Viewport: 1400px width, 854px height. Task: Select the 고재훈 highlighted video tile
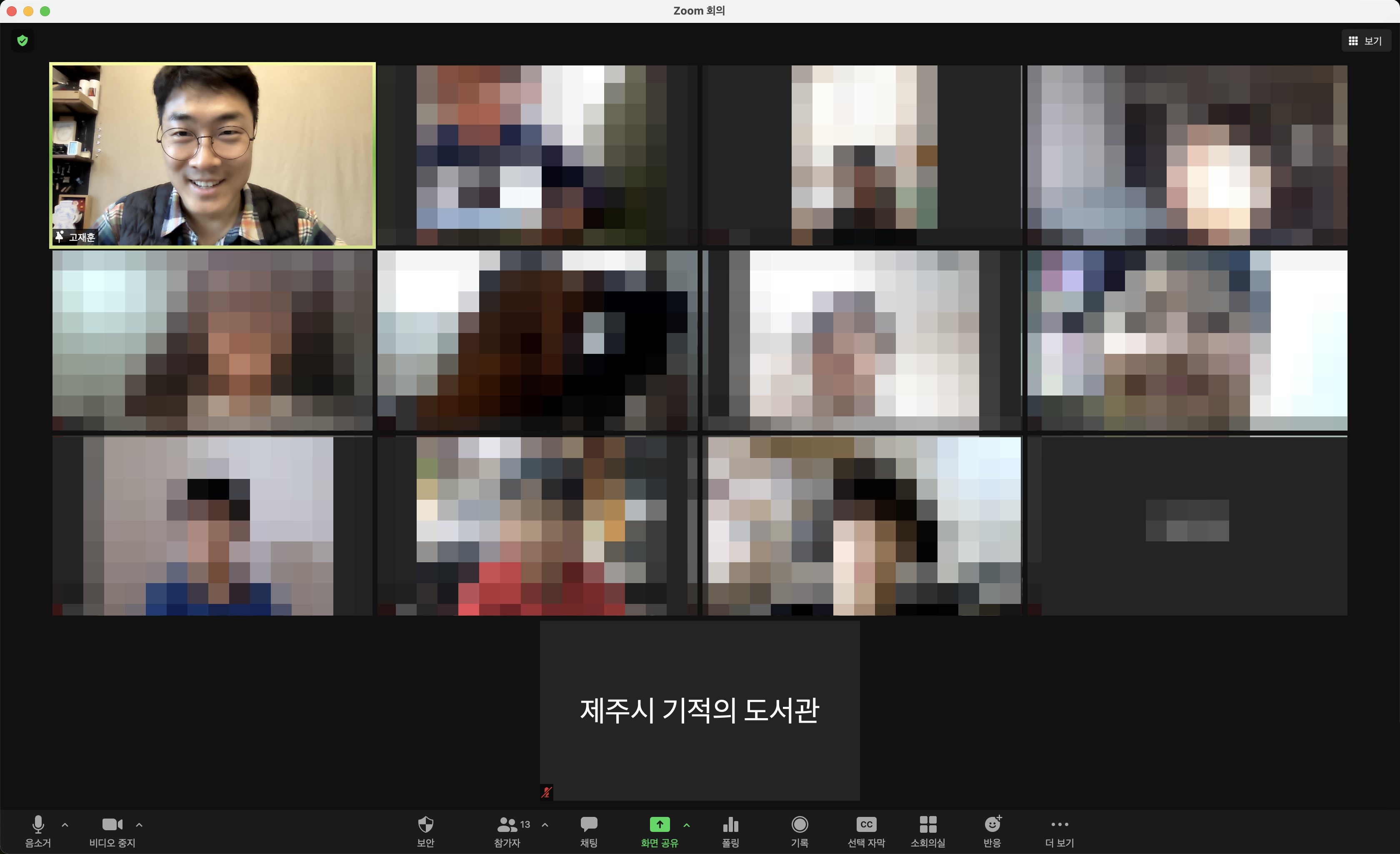[x=212, y=155]
